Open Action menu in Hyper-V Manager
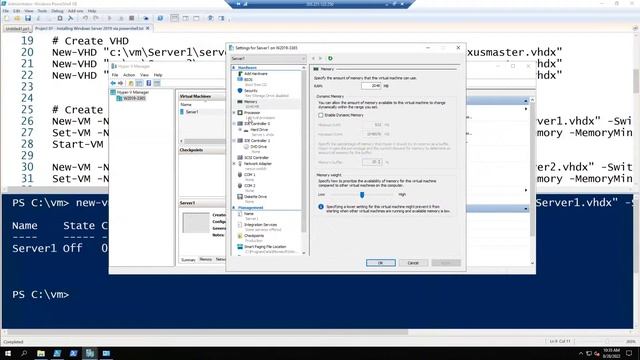 tap(129, 75)
